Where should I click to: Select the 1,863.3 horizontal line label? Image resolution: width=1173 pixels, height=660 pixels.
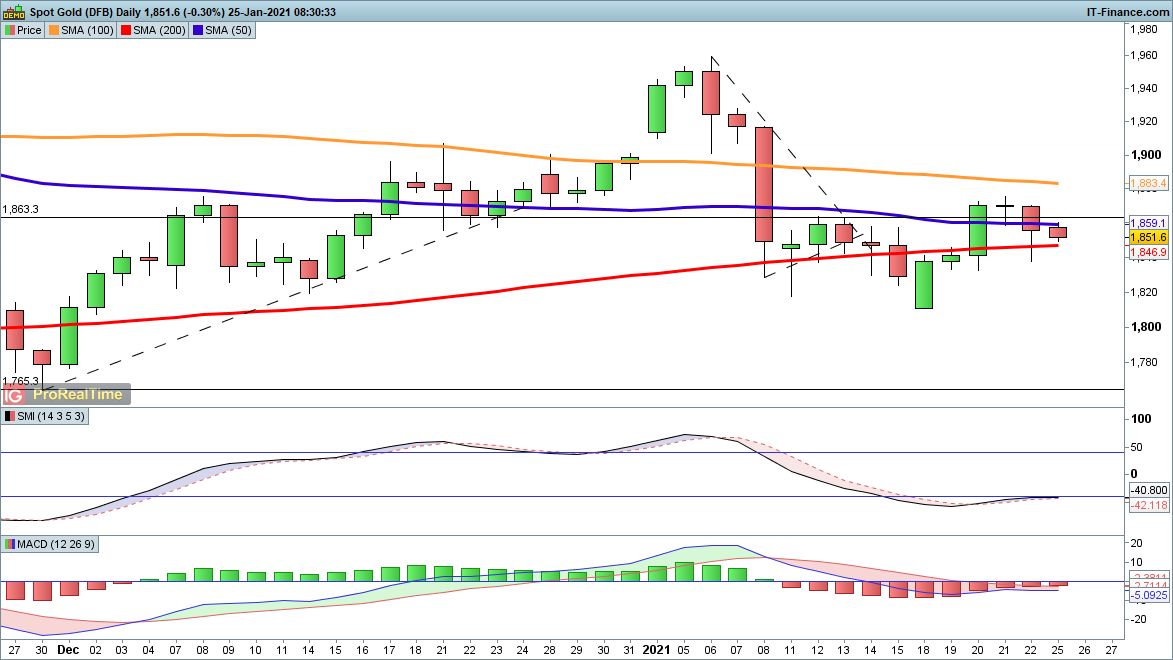(x=21, y=210)
